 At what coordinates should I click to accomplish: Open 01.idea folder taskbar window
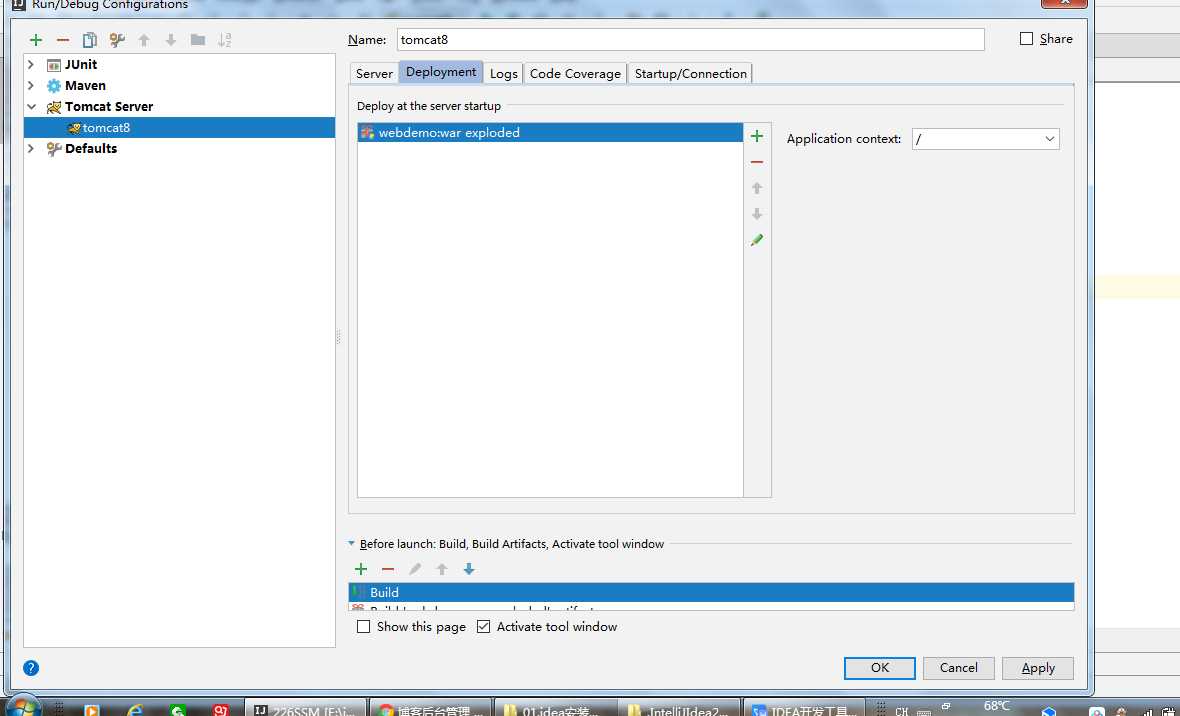pos(555,708)
